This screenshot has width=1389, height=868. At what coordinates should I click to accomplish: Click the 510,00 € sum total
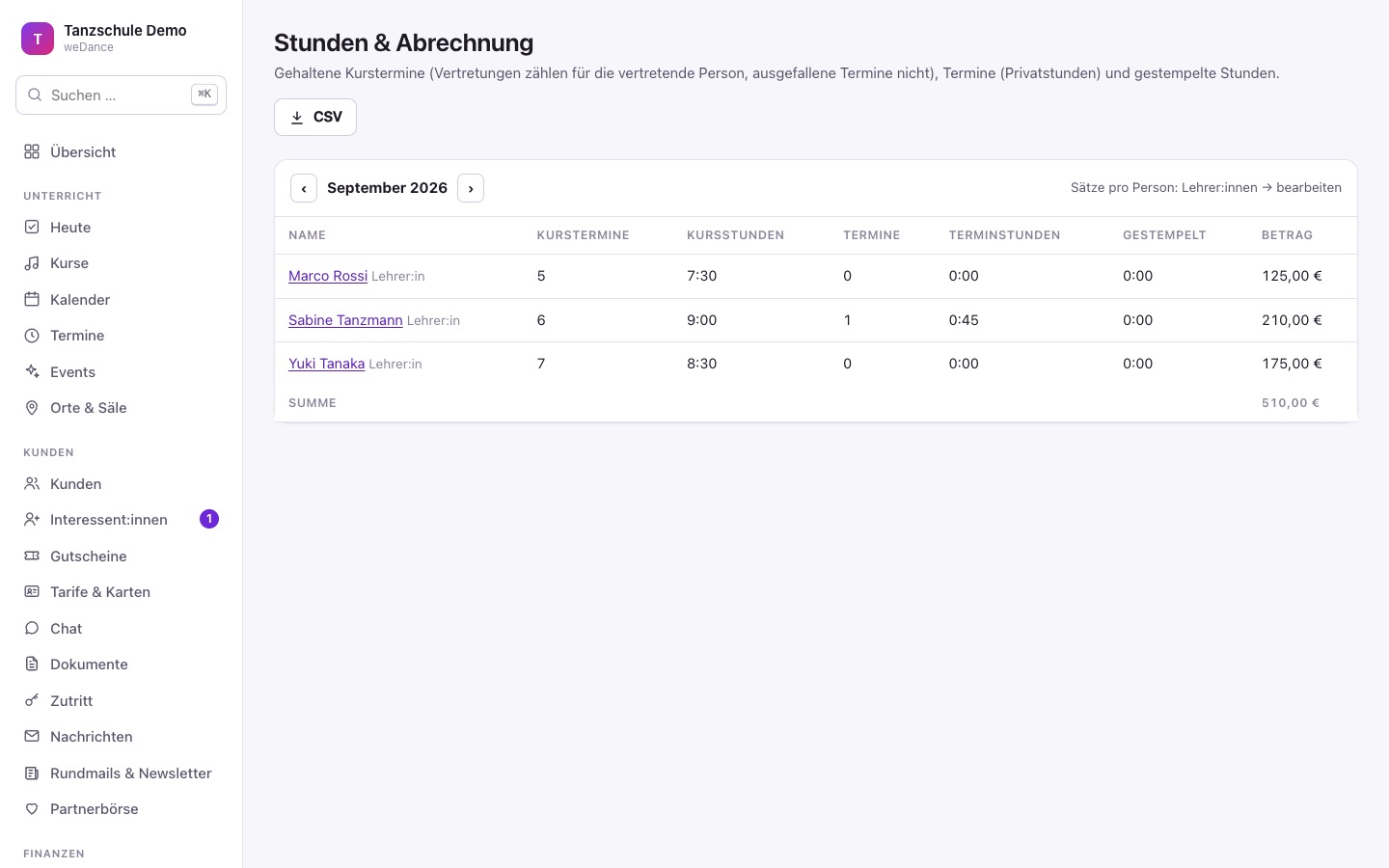pos(1291,403)
